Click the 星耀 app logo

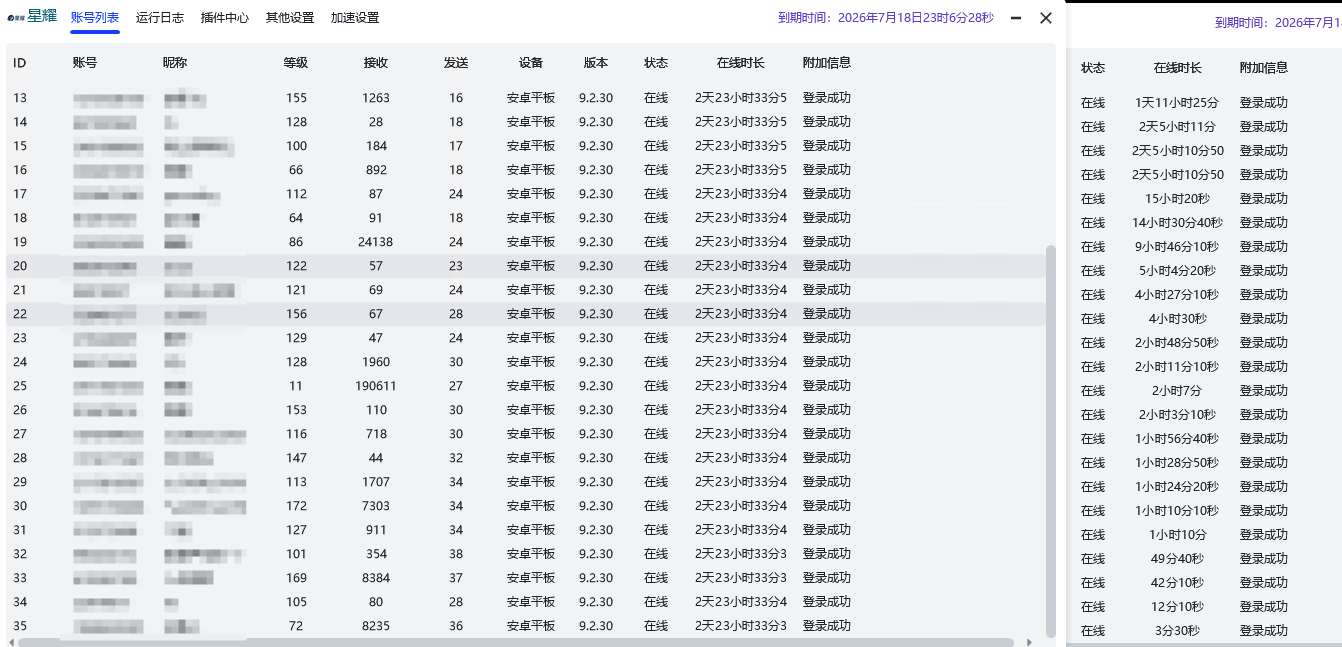pyautogui.click(x=32, y=17)
